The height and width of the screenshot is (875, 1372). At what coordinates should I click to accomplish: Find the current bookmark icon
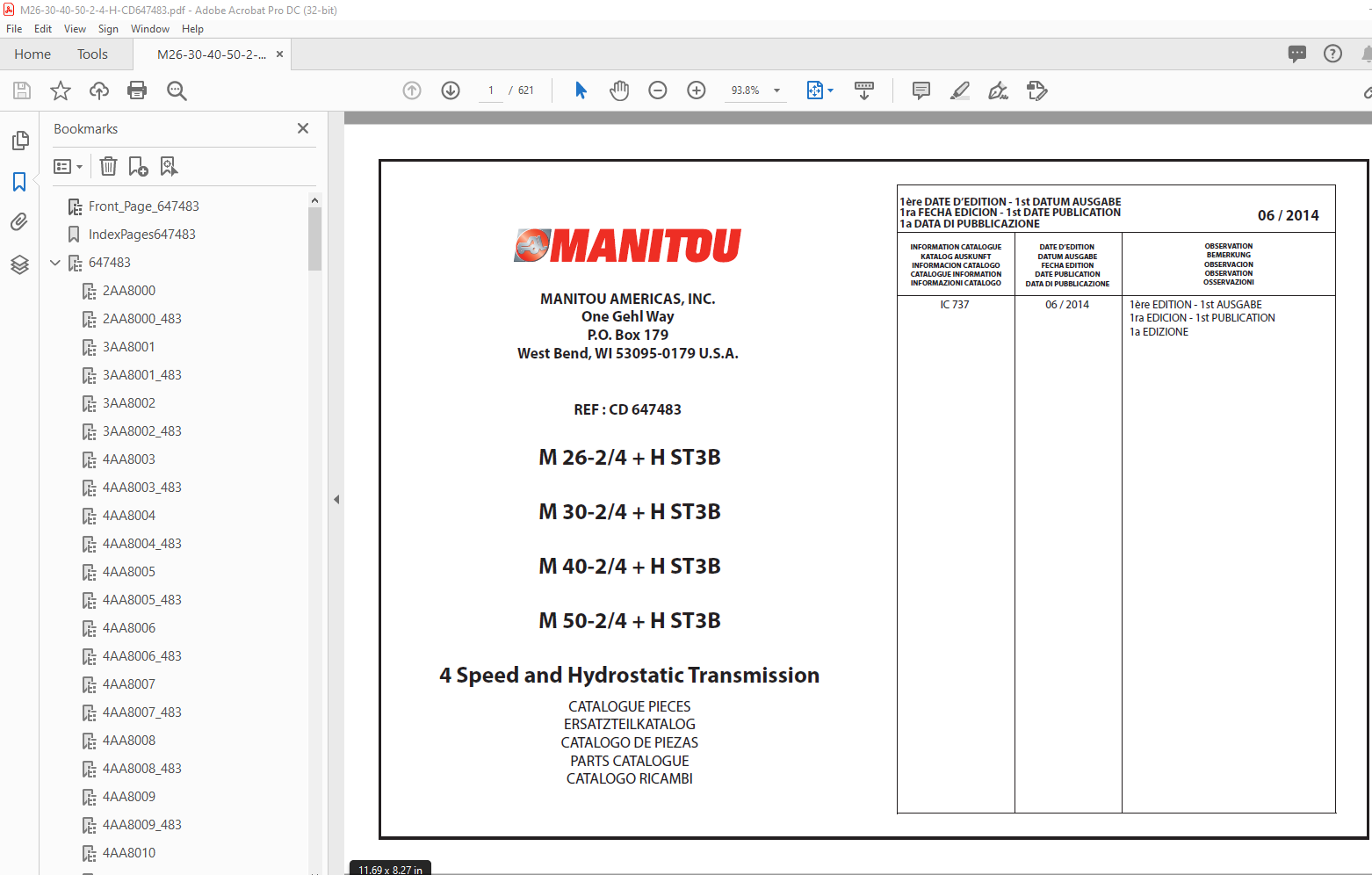click(169, 166)
